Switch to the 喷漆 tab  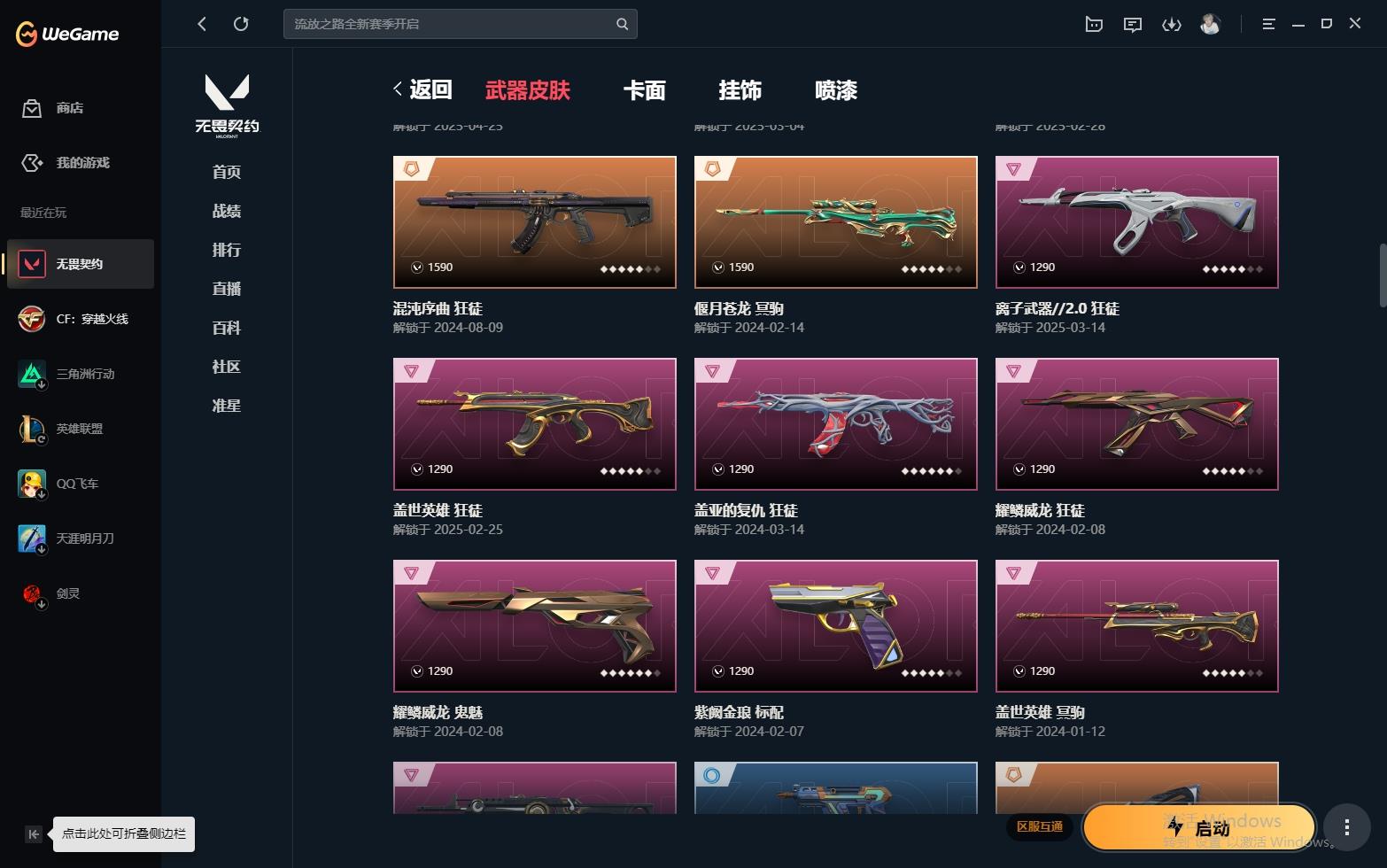tap(835, 90)
